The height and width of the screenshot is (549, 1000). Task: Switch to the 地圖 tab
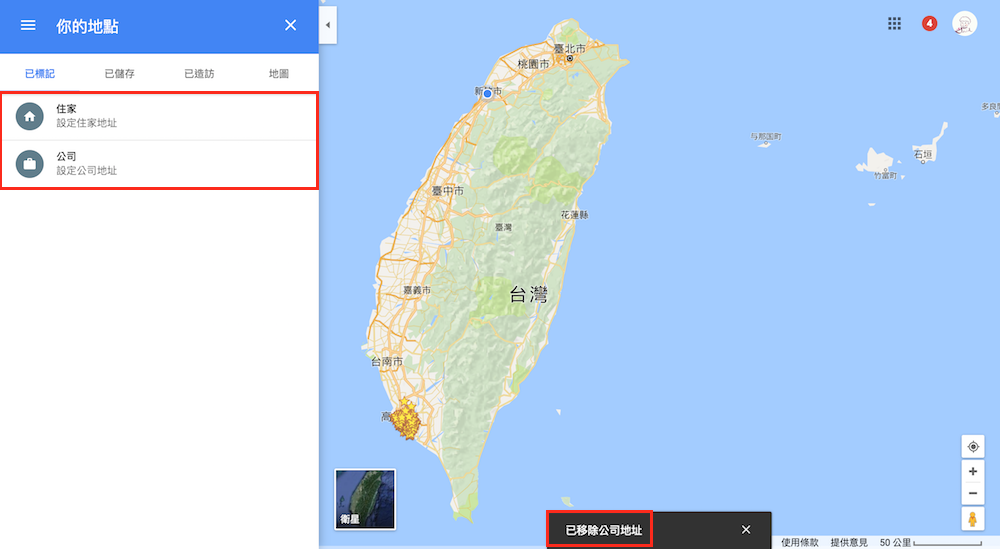point(279,73)
